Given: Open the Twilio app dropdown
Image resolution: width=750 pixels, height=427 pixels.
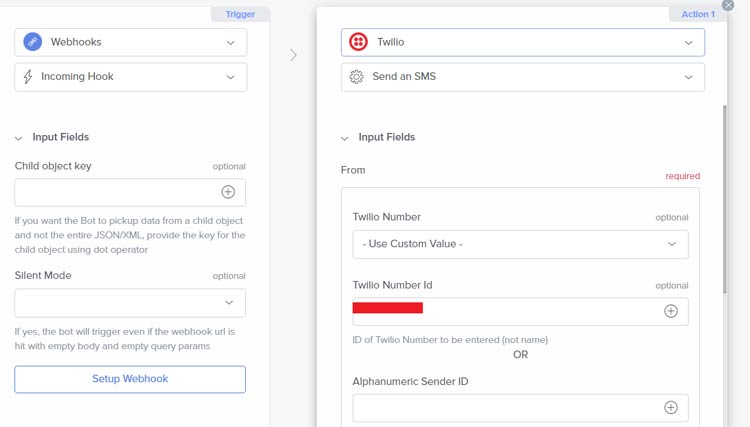Looking at the screenshot, I should click(x=523, y=42).
